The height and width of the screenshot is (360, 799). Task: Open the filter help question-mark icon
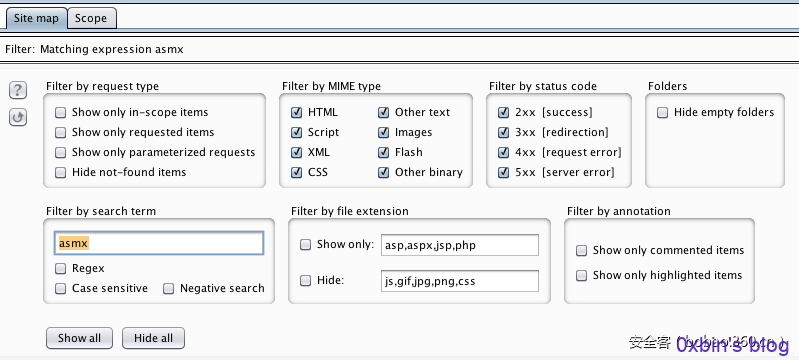(18, 91)
